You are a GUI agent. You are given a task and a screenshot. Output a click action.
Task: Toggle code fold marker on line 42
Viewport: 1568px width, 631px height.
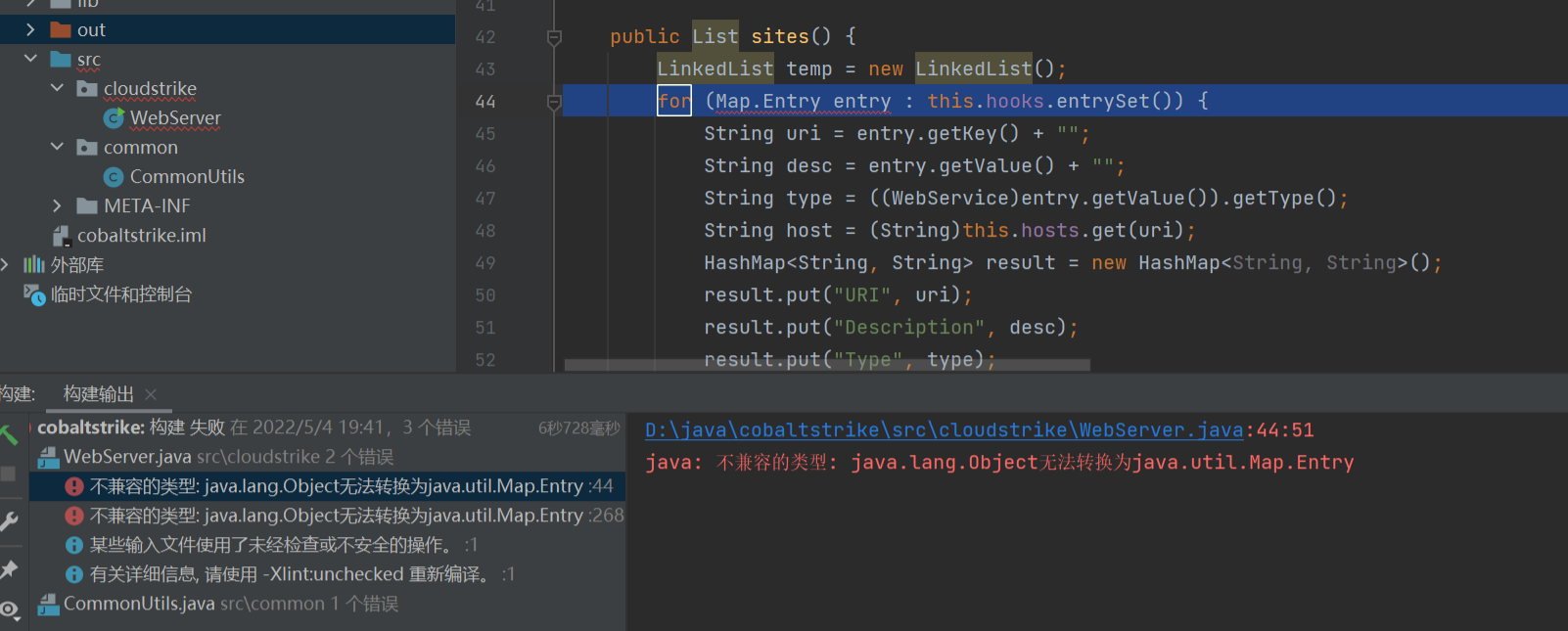click(554, 37)
